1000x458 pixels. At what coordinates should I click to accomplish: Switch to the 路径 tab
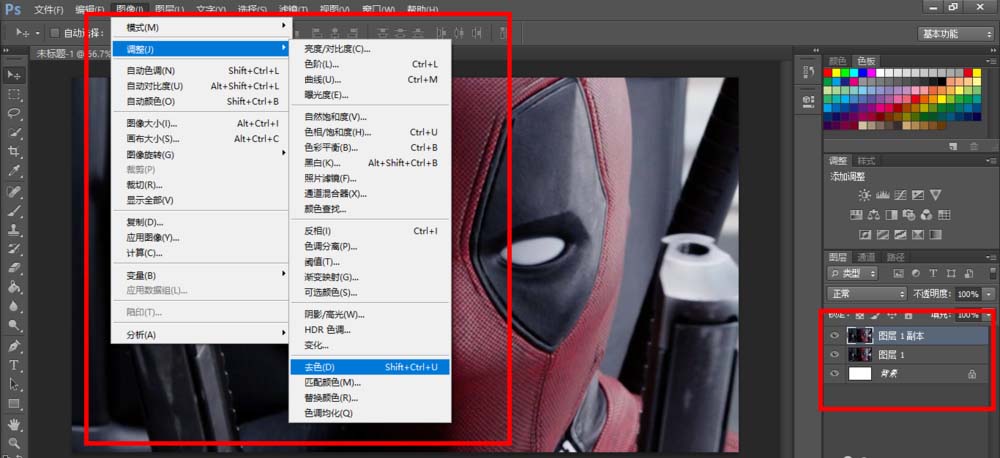pos(895,258)
